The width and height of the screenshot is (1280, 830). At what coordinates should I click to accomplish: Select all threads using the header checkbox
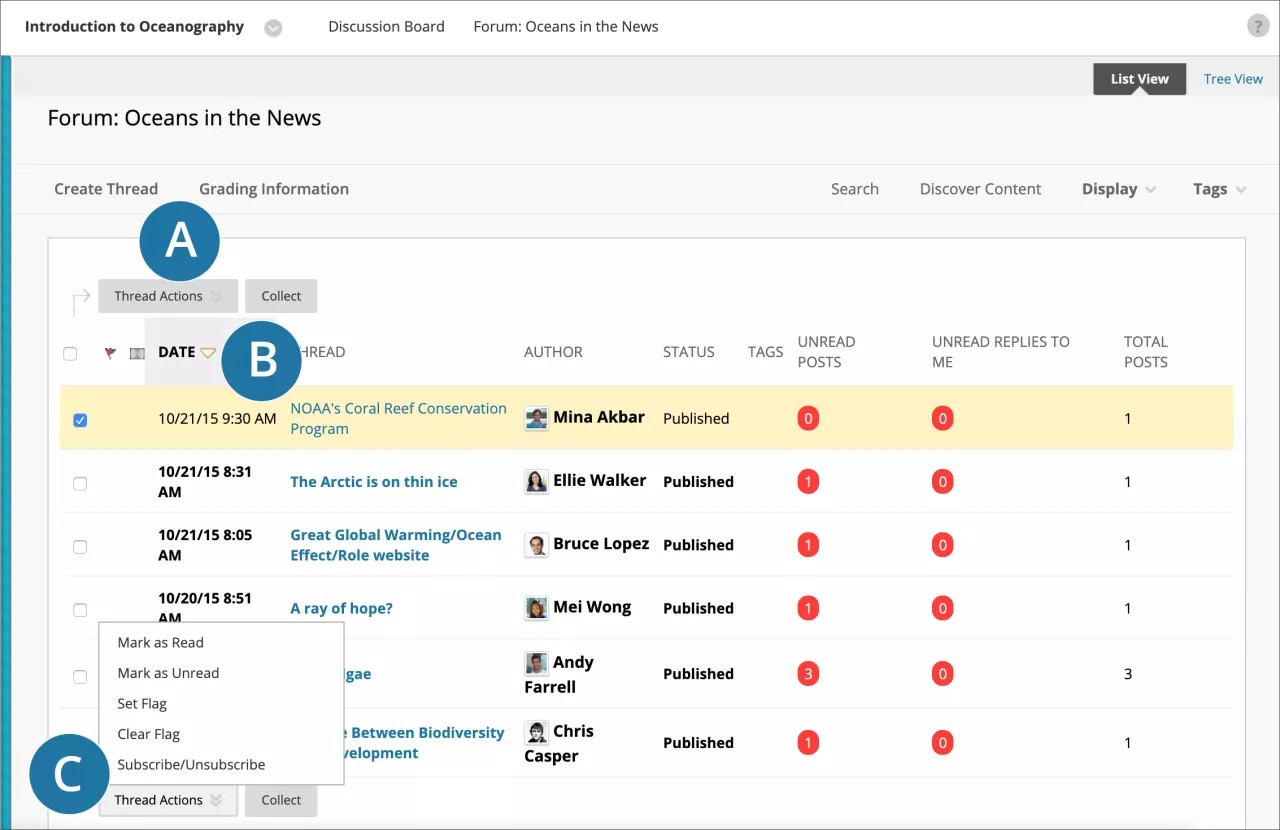(70, 353)
